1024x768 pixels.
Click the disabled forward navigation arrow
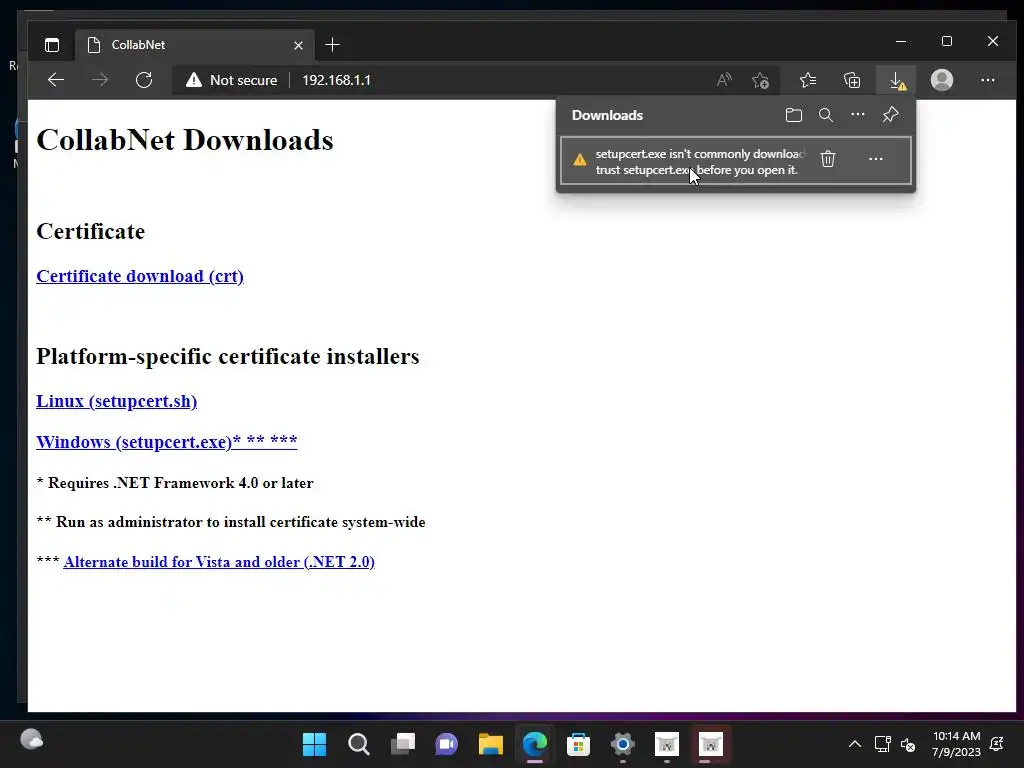tap(100, 80)
